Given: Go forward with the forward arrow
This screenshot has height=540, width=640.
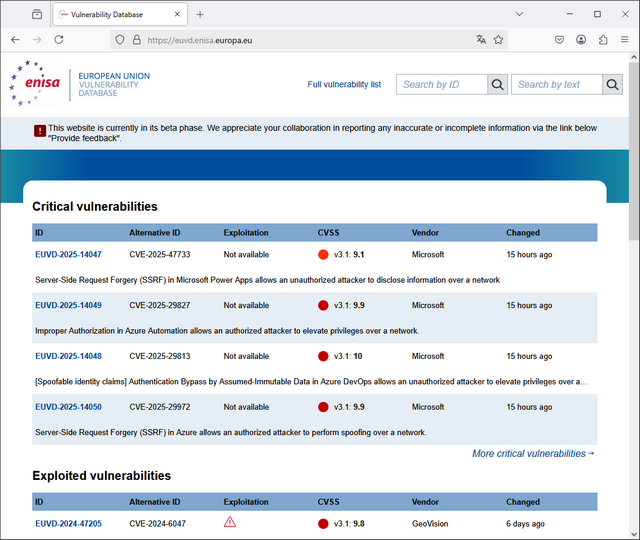Looking at the screenshot, I should pyautogui.click(x=37, y=40).
